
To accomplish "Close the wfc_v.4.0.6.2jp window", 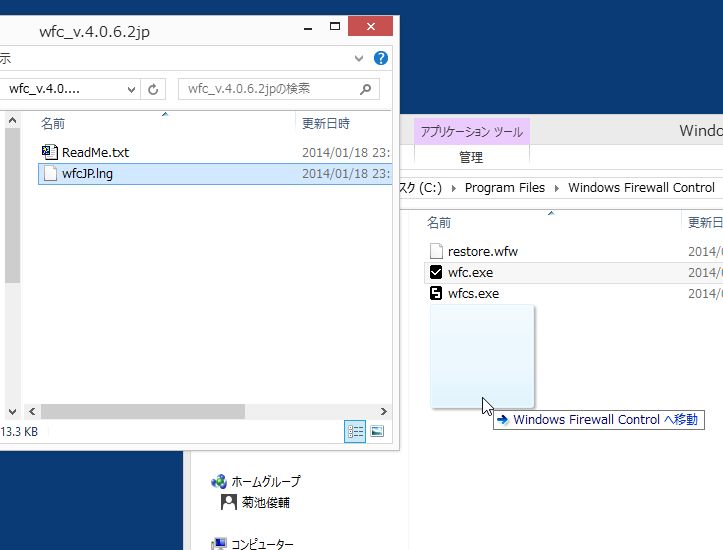I will coord(370,26).
